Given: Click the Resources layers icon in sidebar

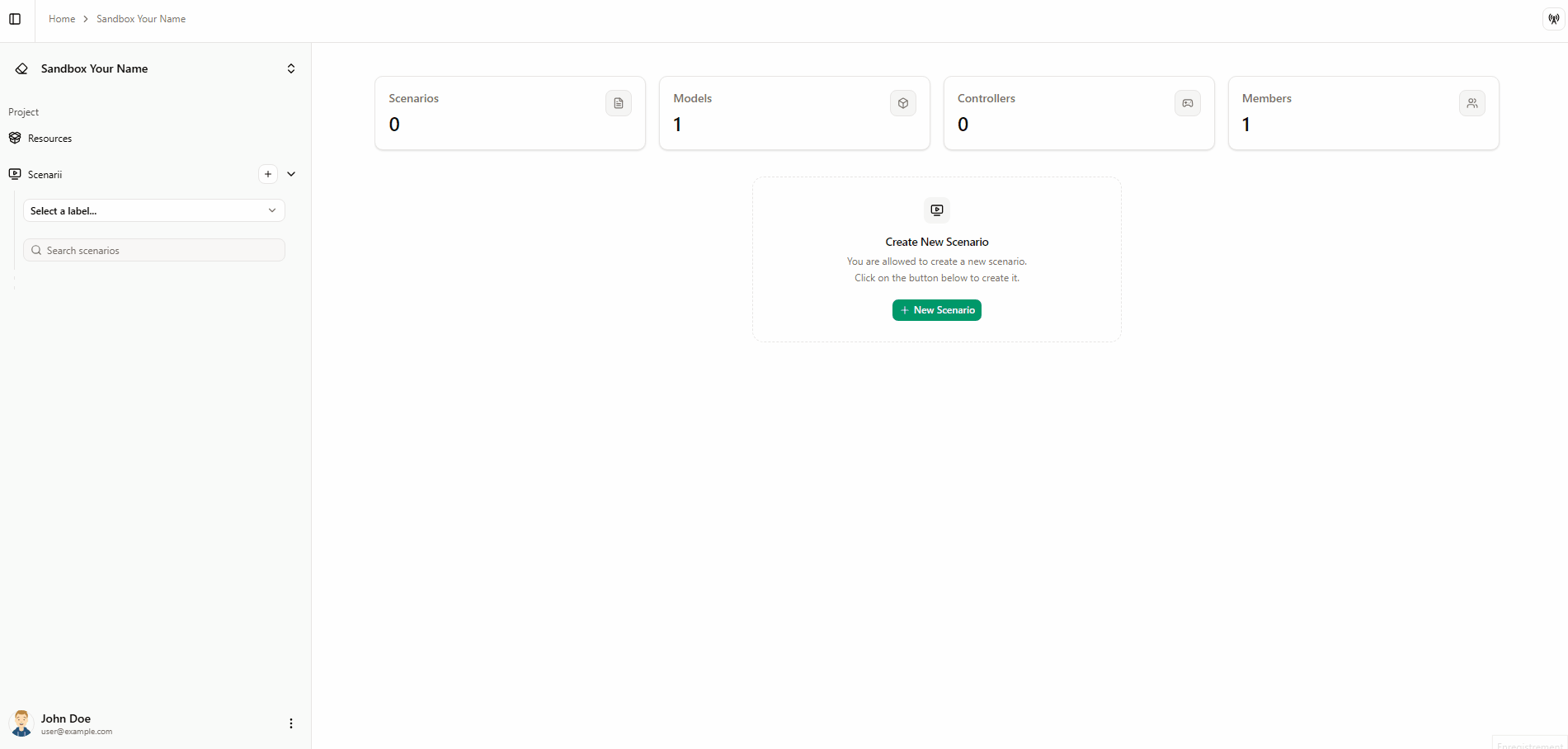Looking at the screenshot, I should [x=15, y=138].
